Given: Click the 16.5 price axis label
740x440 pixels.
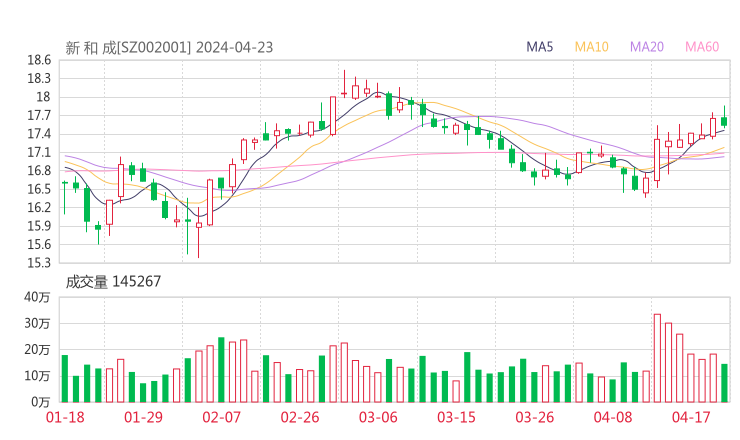Looking at the screenshot, I should 39,189.
